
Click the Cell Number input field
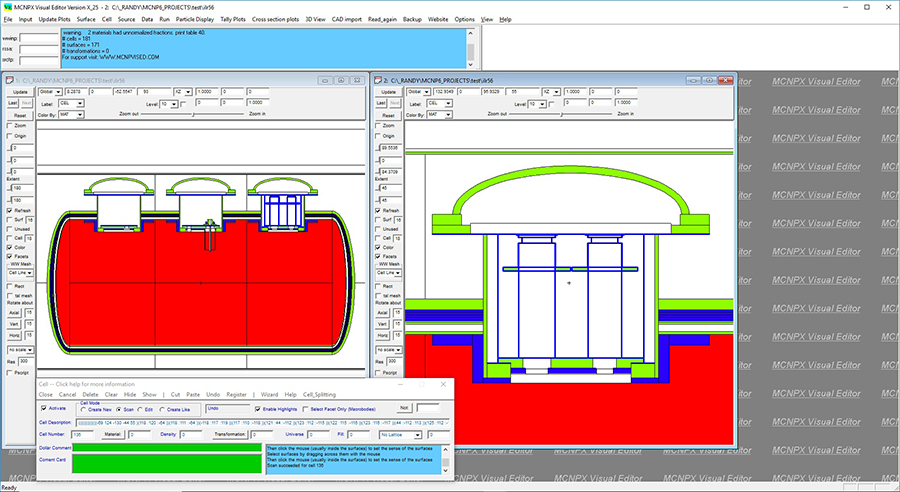tap(83, 435)
